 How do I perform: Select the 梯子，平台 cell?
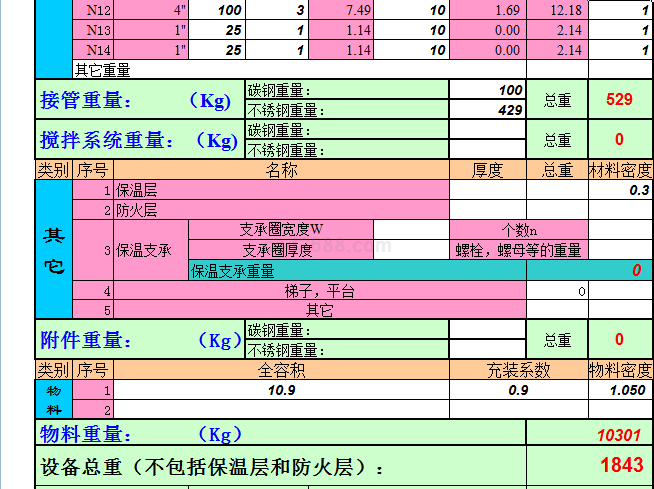point(320,291)
